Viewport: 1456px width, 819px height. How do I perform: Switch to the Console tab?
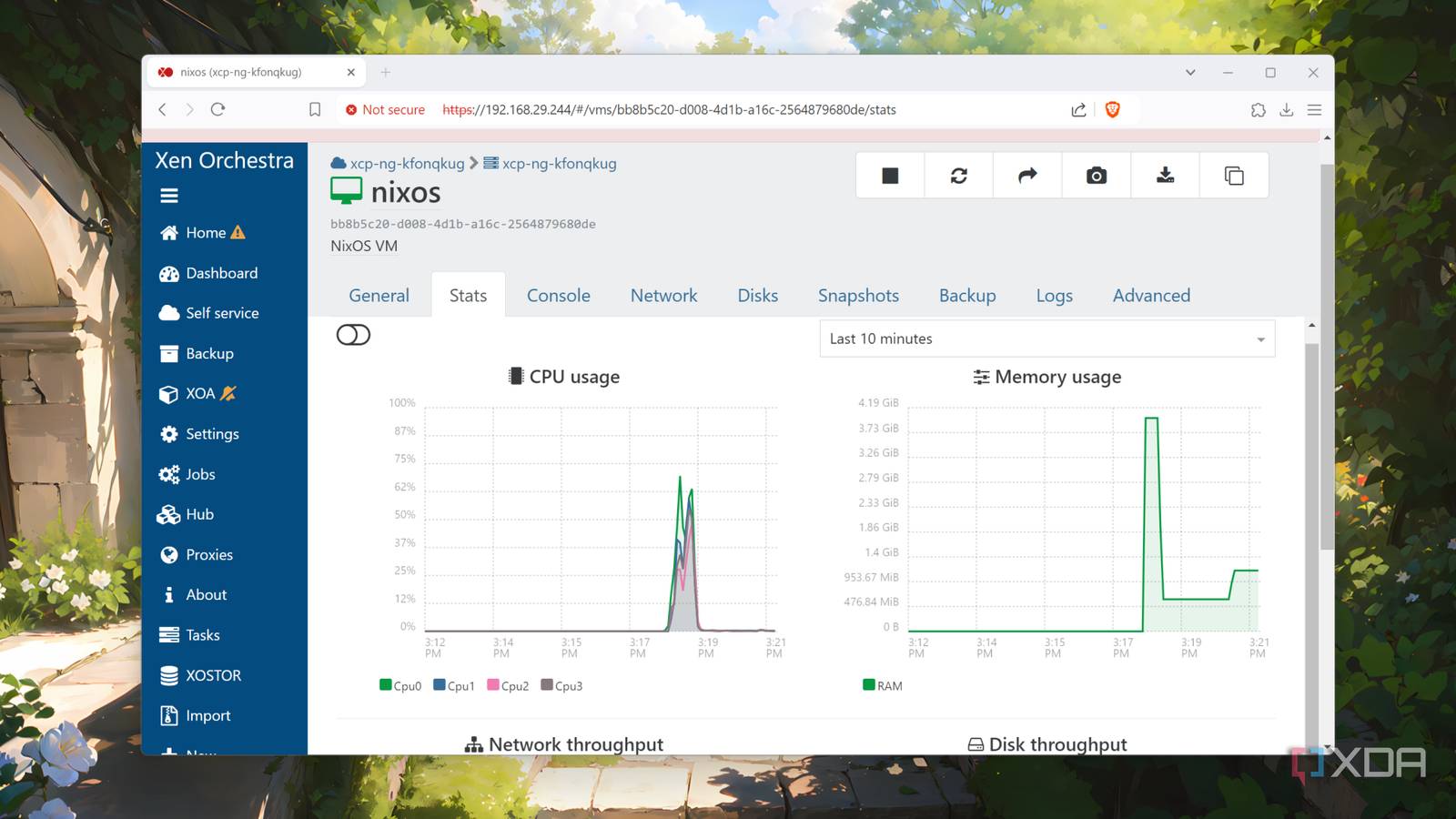[x=558, y=296]
